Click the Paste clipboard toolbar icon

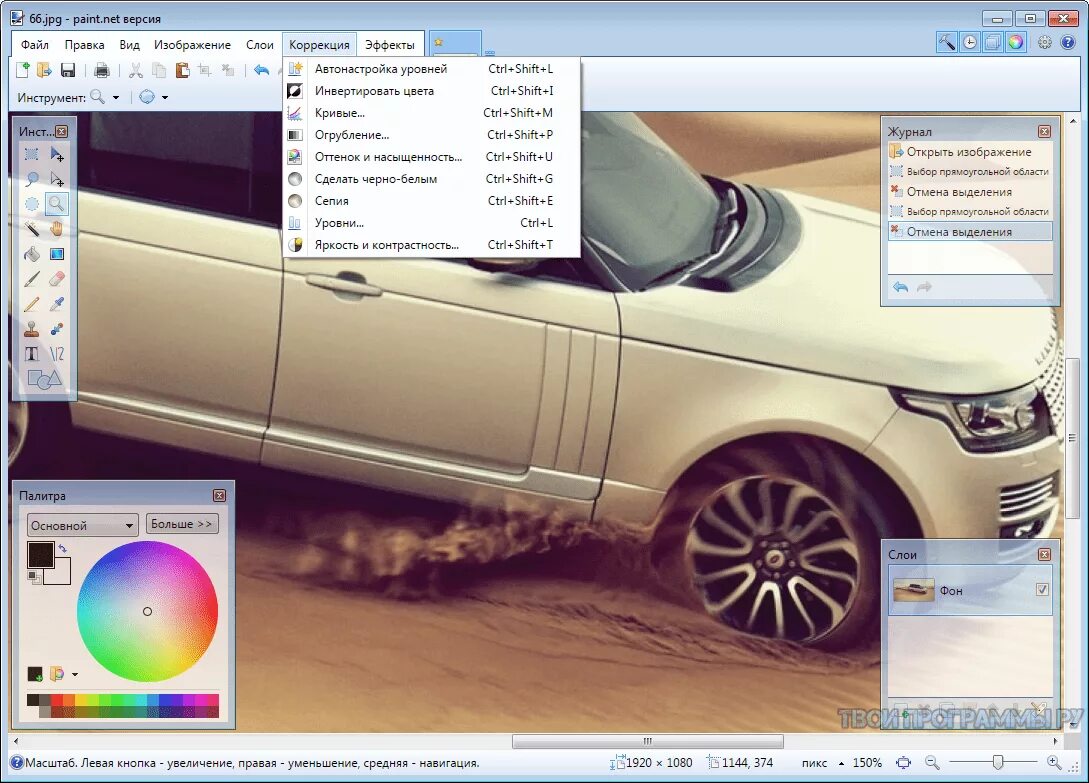182,69
